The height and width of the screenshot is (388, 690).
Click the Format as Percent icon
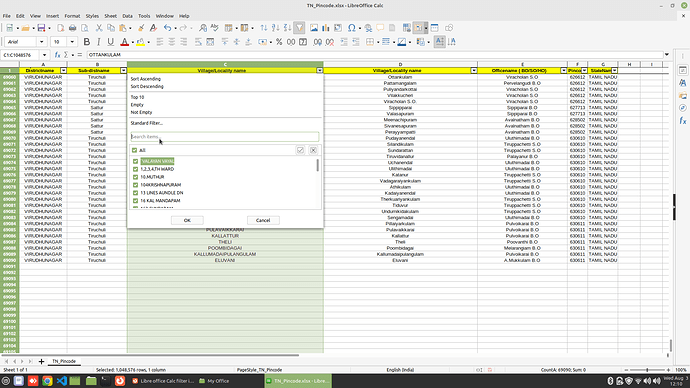pyautogui.click(x=279, y=42)
